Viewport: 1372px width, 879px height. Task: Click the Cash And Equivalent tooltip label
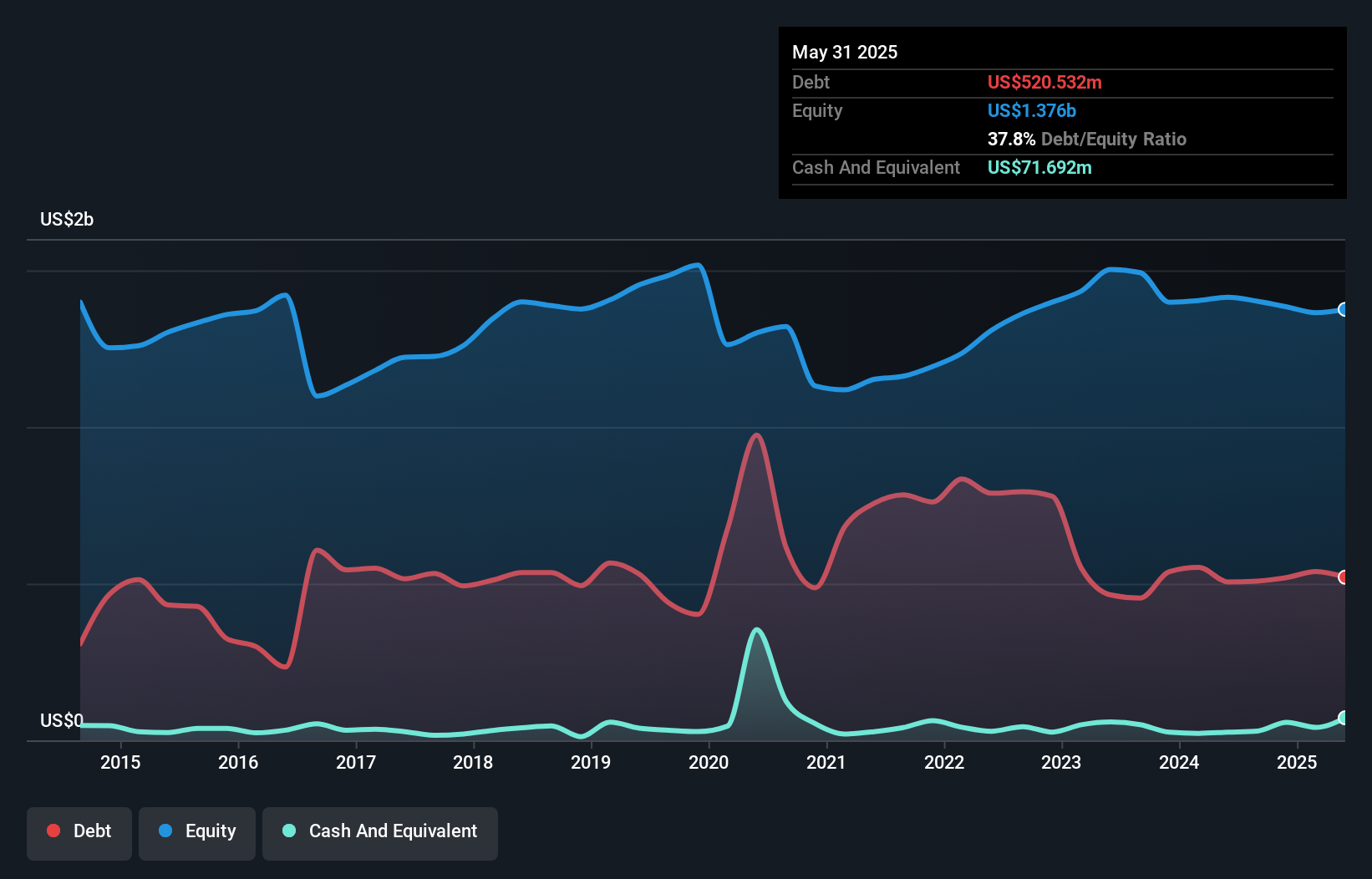click(876, 167)
